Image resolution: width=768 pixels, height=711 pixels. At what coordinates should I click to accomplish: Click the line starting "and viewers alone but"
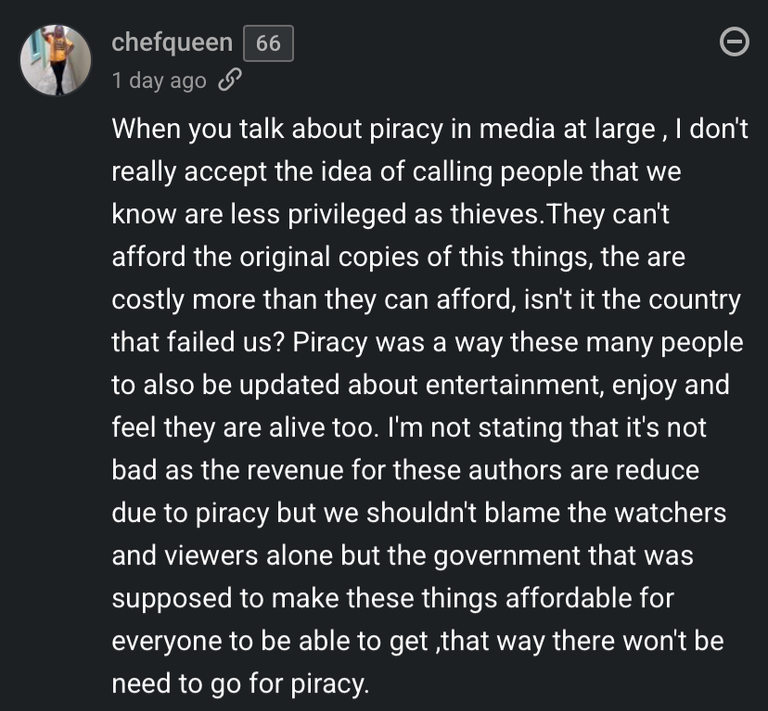click(402, 556)
